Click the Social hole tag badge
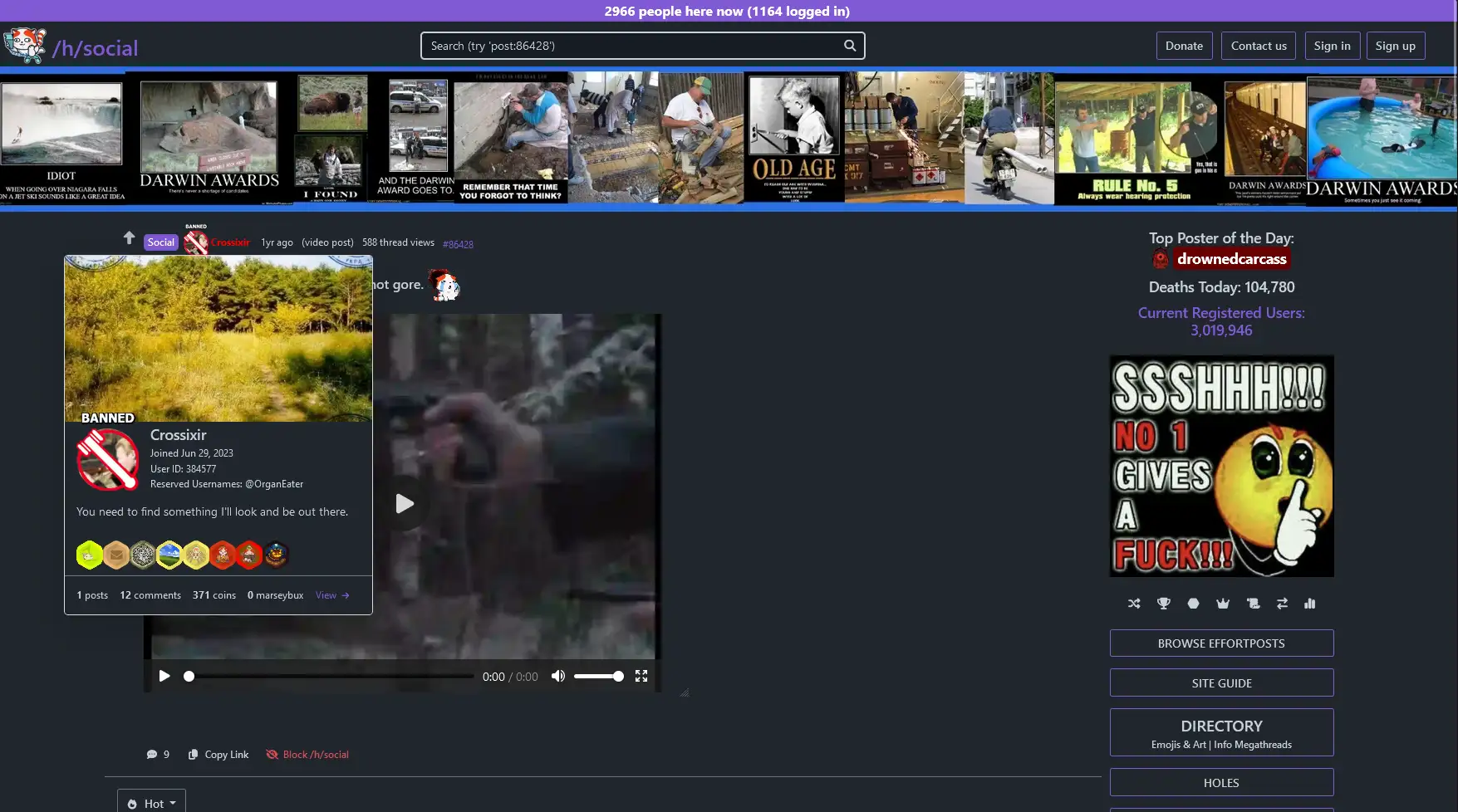The height and width of the screenshot is (812, 1458). tap(161, 242)
